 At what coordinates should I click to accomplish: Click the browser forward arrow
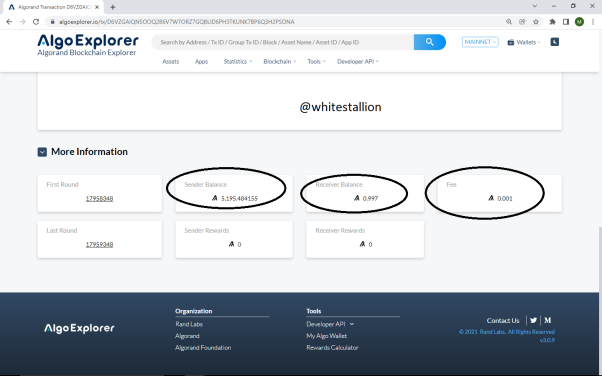22,22
